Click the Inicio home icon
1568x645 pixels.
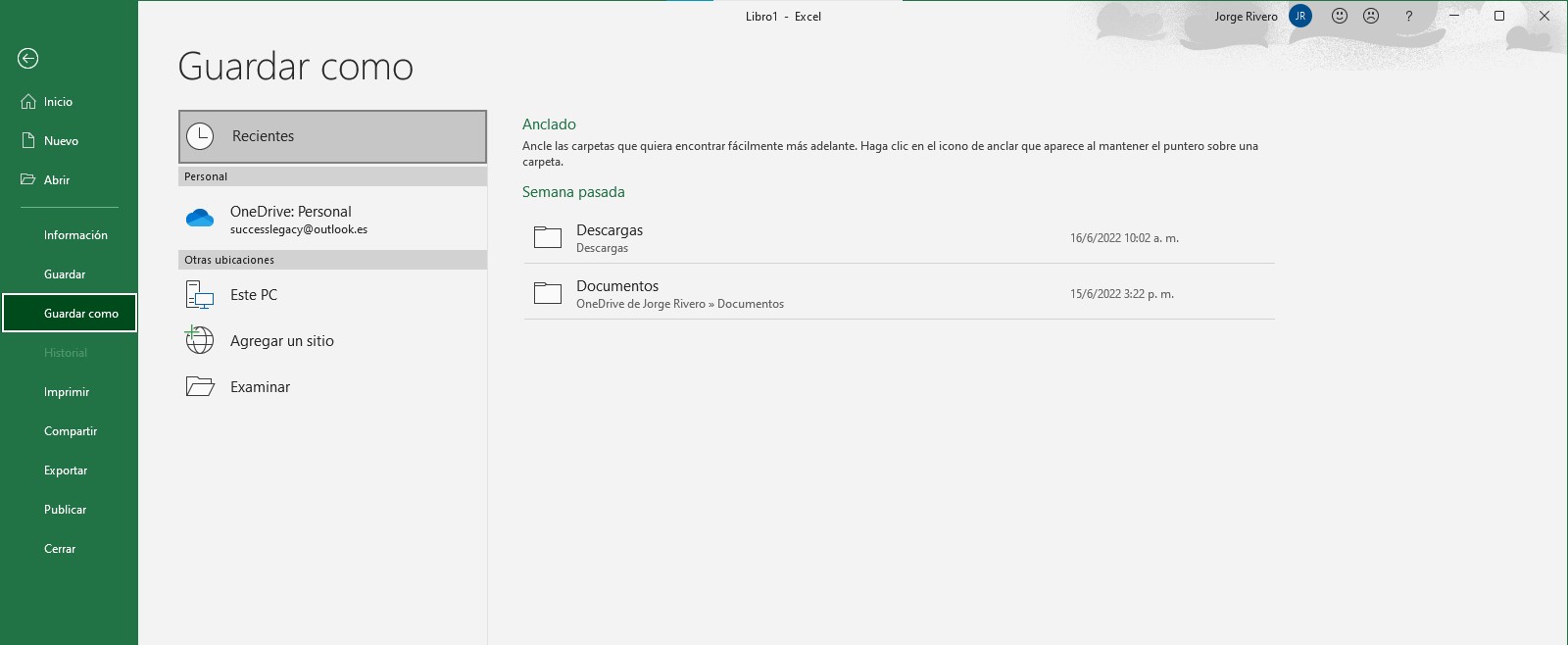pos(28,102)
